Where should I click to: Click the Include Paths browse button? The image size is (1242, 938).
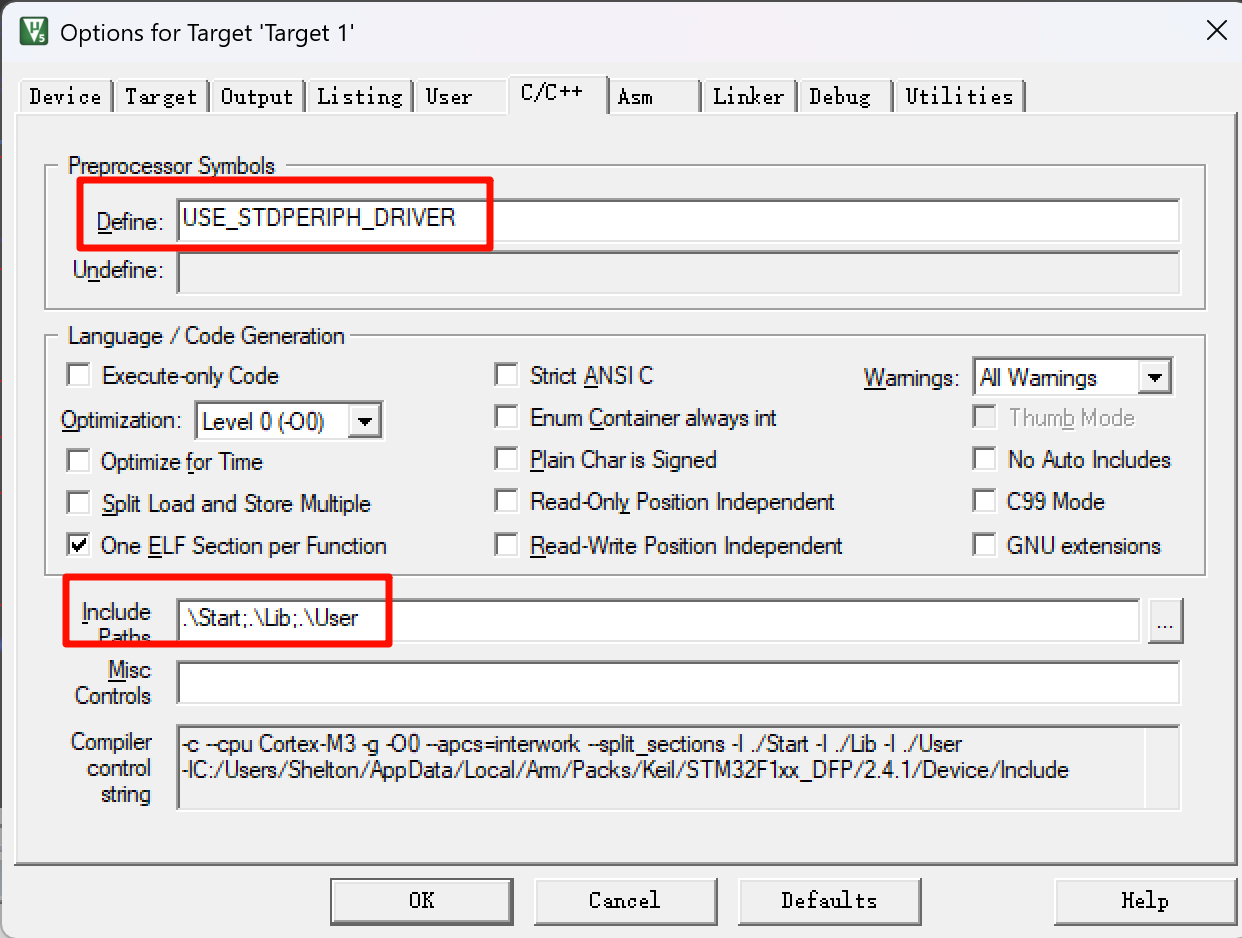click(x=1166, y=621)
